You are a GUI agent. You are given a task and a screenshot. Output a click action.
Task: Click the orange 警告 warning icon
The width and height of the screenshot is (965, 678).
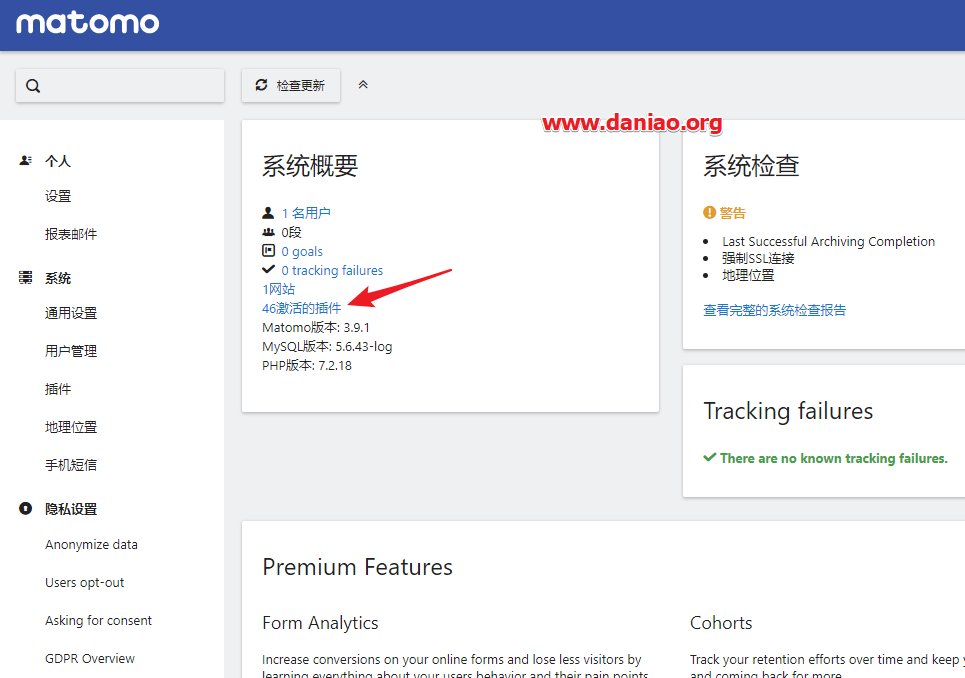tap(710, 213)
